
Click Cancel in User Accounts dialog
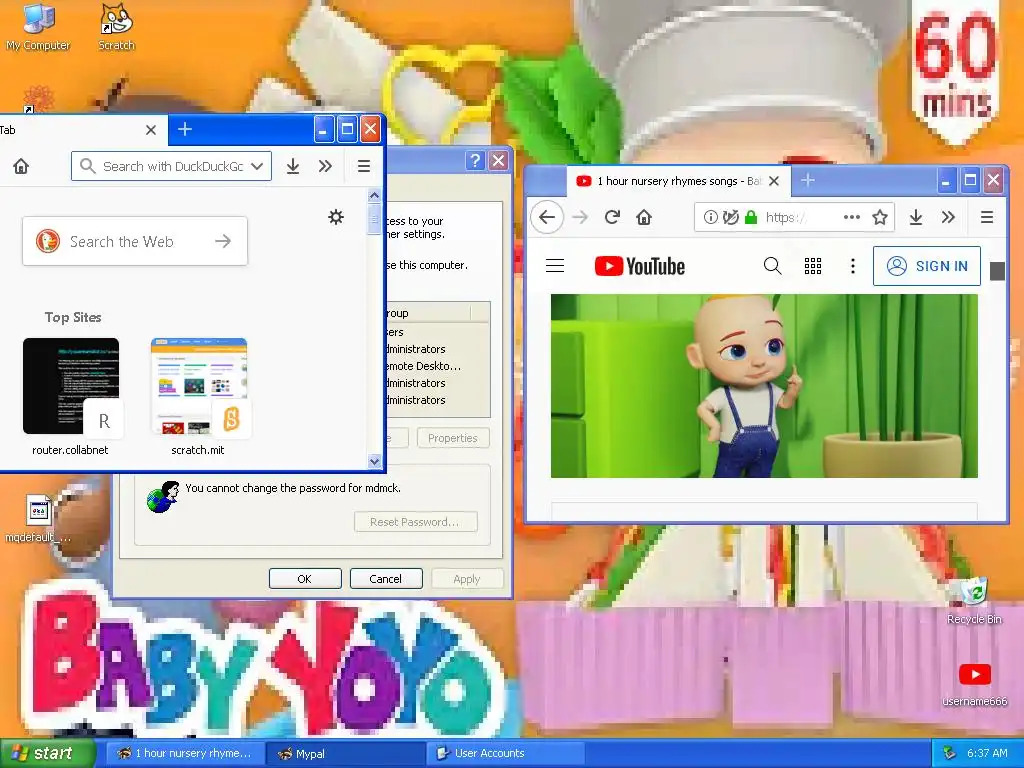386,579
